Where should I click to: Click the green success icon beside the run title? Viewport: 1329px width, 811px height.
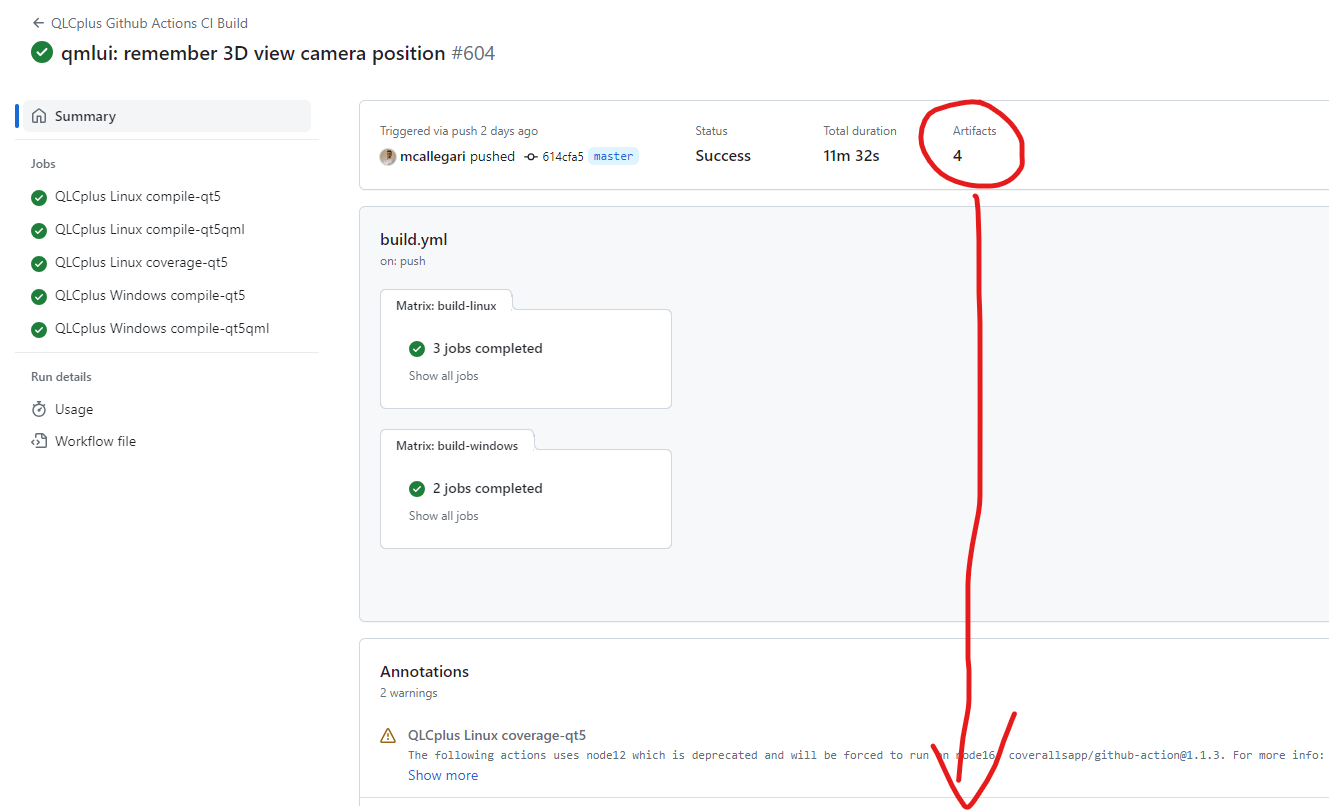[x=42, y=52]
